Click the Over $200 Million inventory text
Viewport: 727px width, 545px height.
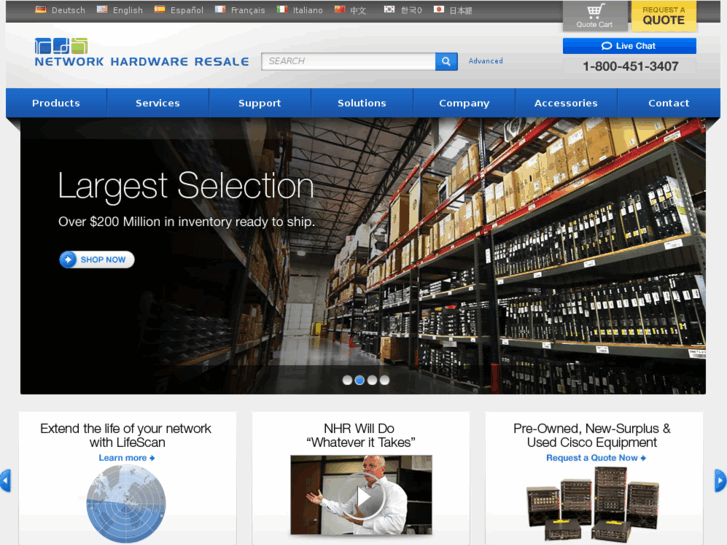186,222
